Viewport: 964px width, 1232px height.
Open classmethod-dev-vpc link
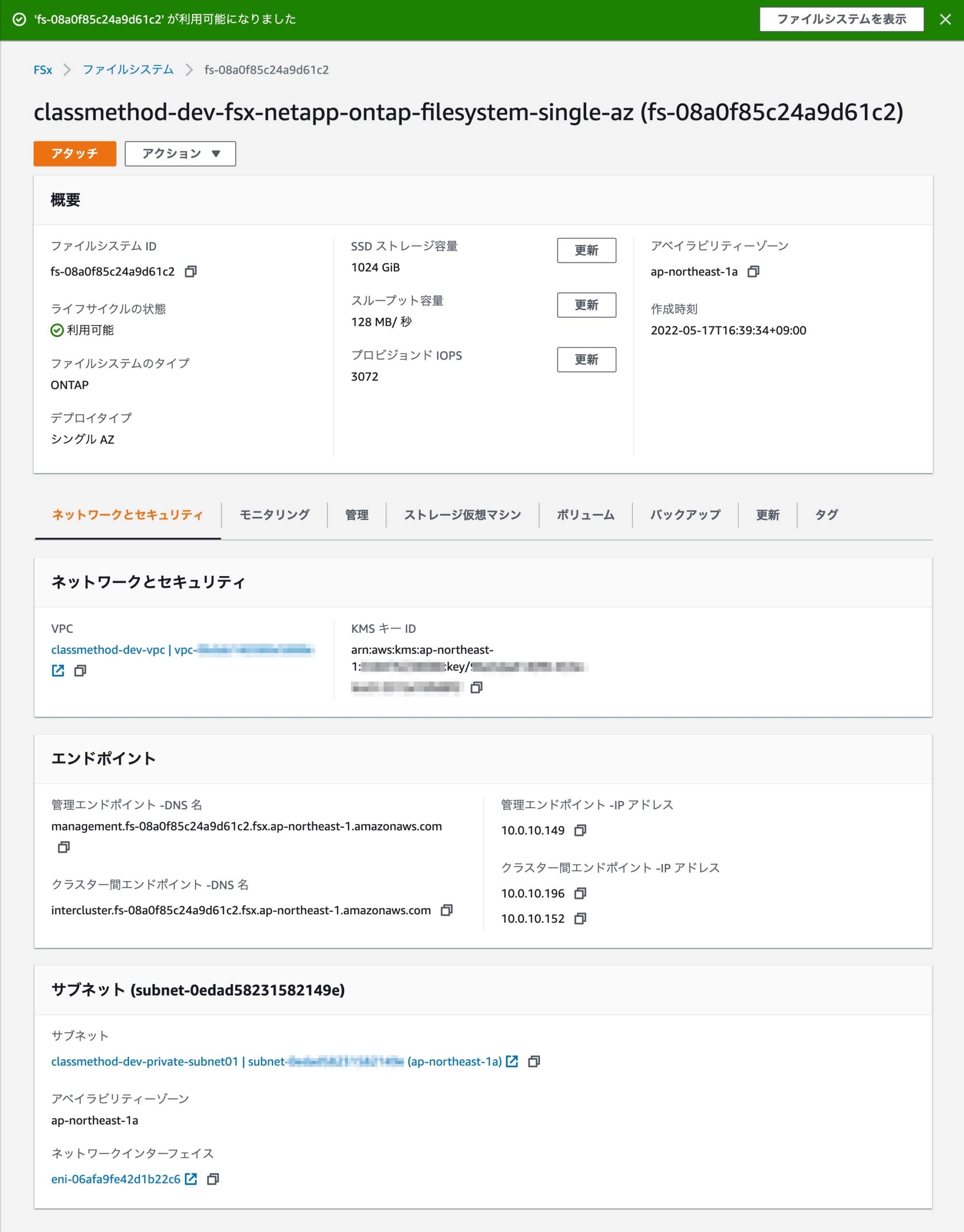[182, 650]
